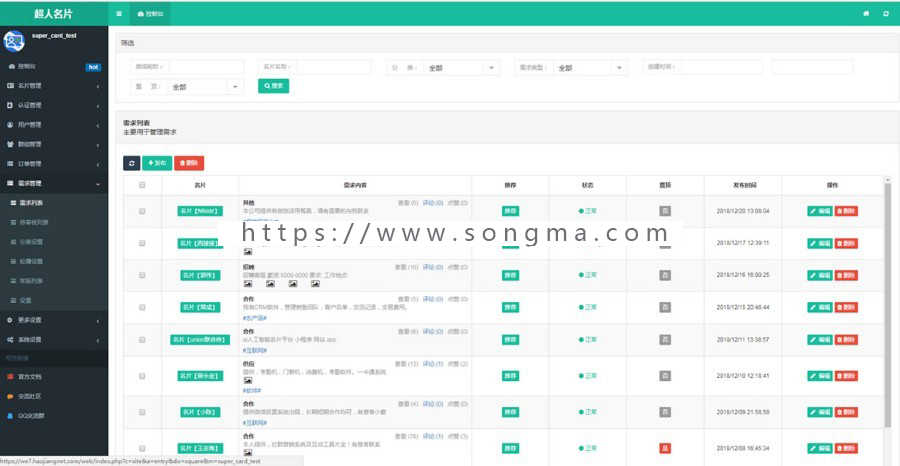
Task: Click the 推荐 badge in 12/11 row
Action: [x=510, y=339]
